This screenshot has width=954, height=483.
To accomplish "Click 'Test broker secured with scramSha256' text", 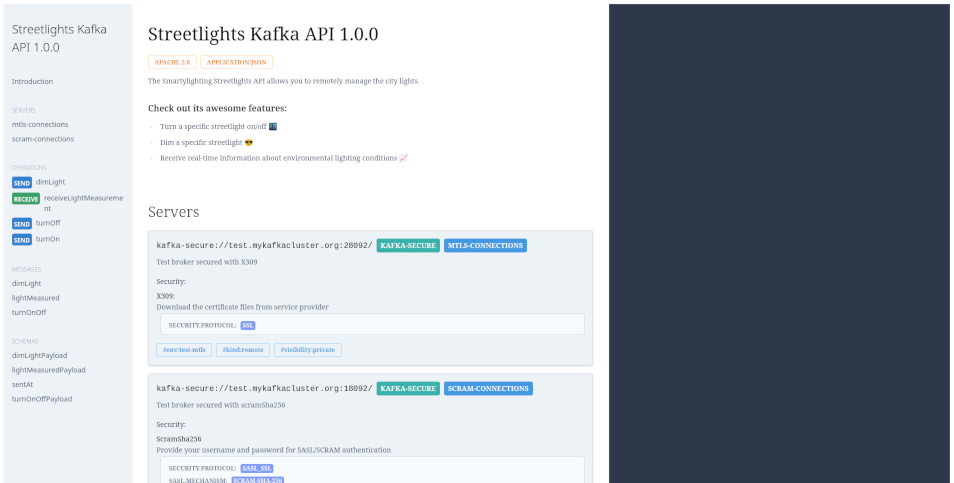I will pyautogui.click(x=221, y=405).
